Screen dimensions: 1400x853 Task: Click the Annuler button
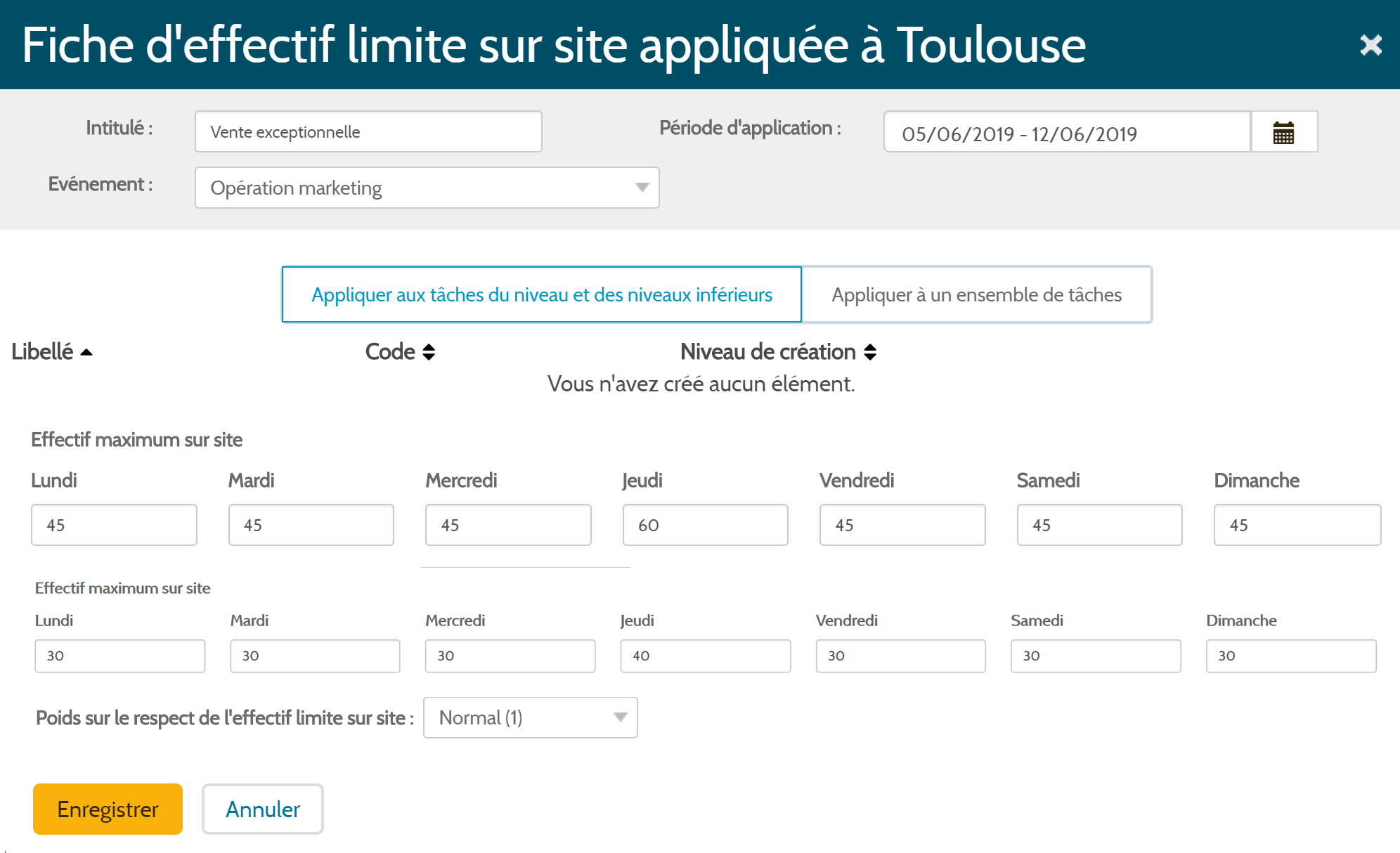(263, 809)
